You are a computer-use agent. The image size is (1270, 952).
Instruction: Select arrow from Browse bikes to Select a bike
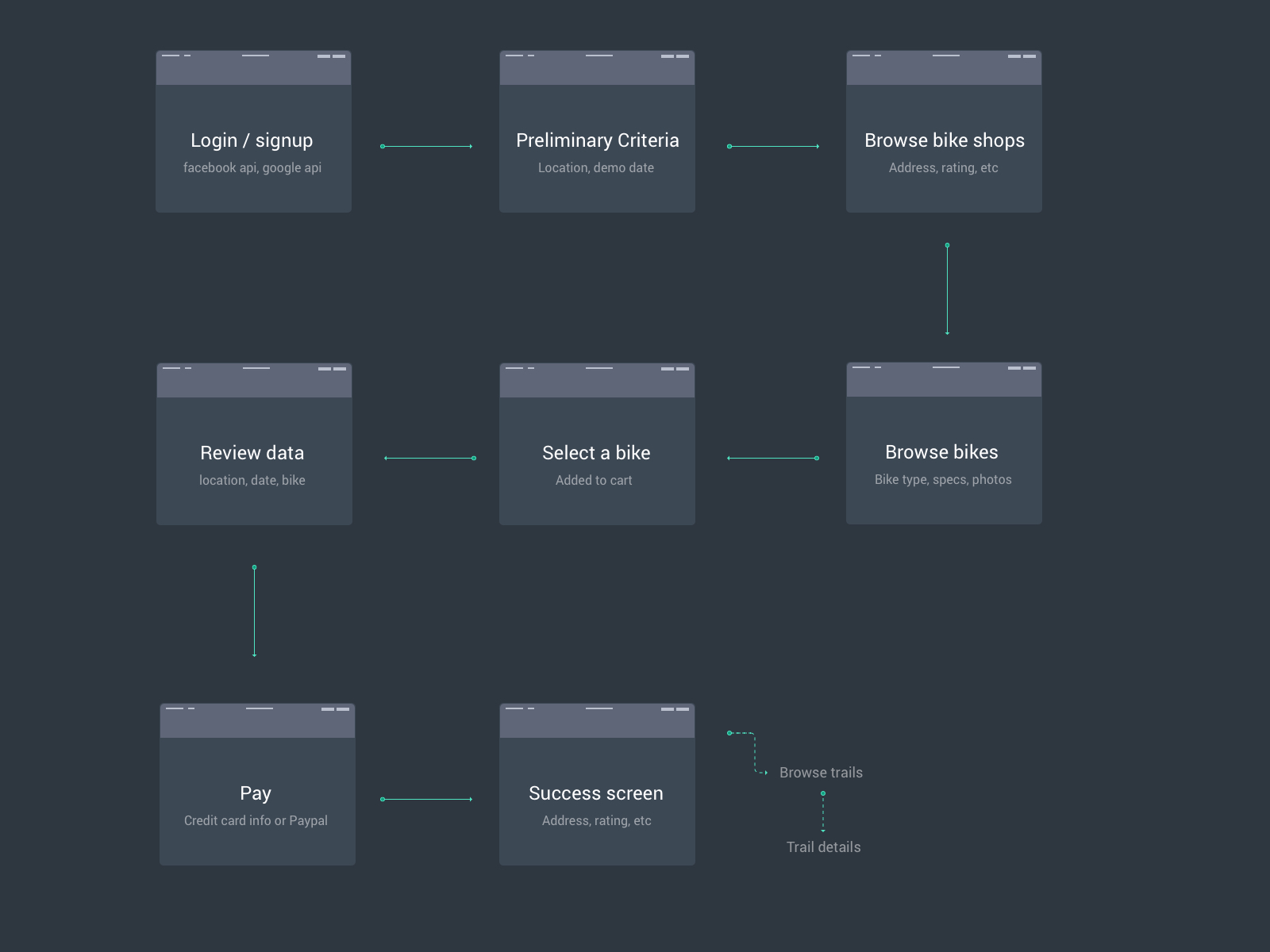tap(773, 459)
